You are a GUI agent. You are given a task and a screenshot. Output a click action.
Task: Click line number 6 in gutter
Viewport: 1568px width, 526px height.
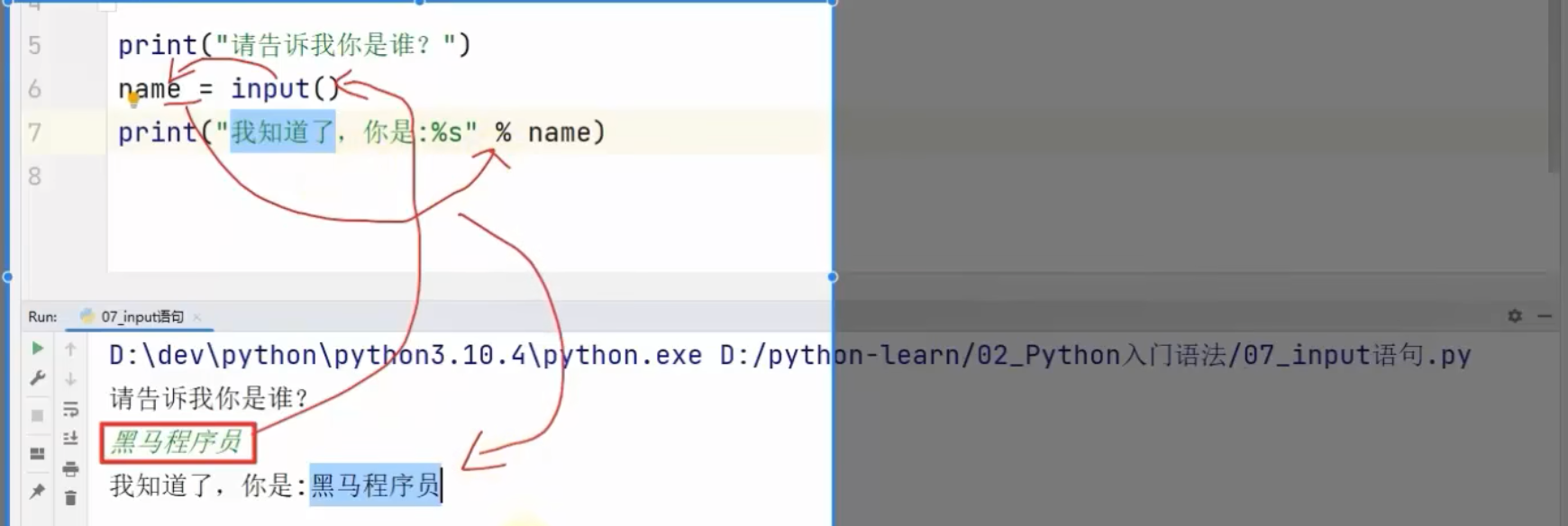[x=34, y=88]
